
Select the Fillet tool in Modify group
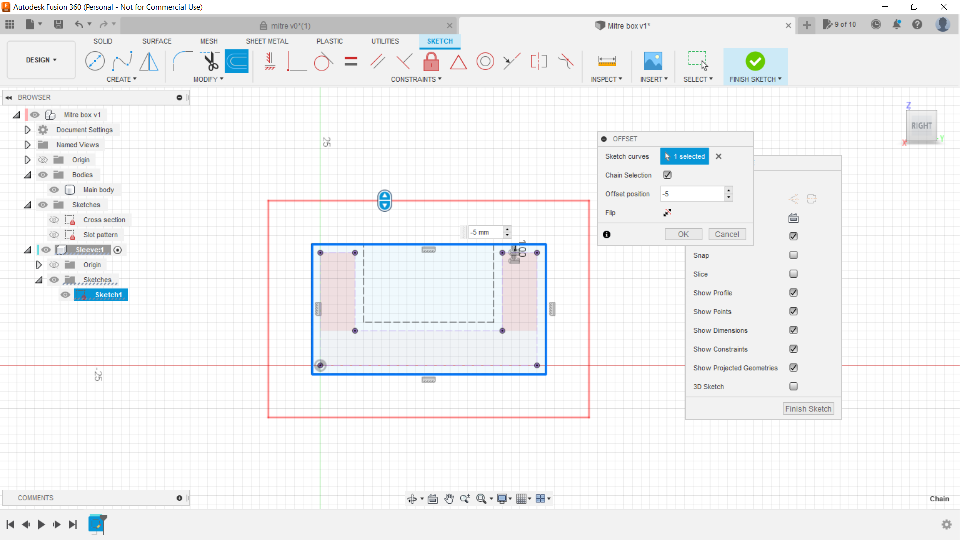[184, 62]
